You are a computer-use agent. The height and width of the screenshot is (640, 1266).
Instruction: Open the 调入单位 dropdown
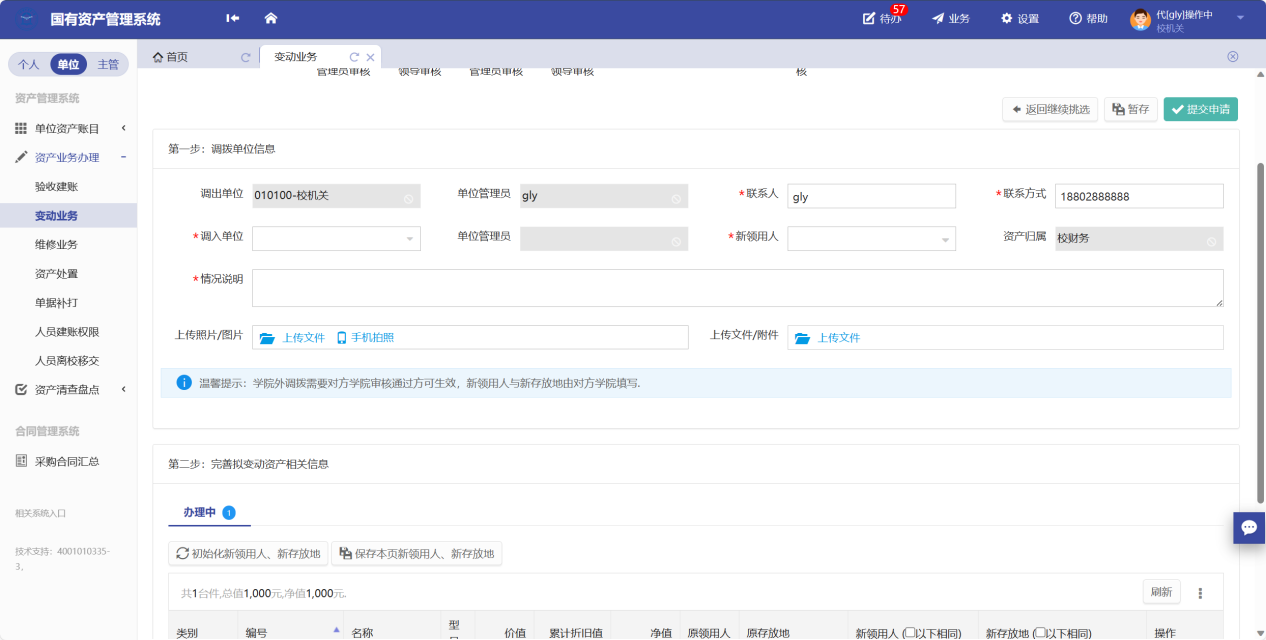[336, 238]
